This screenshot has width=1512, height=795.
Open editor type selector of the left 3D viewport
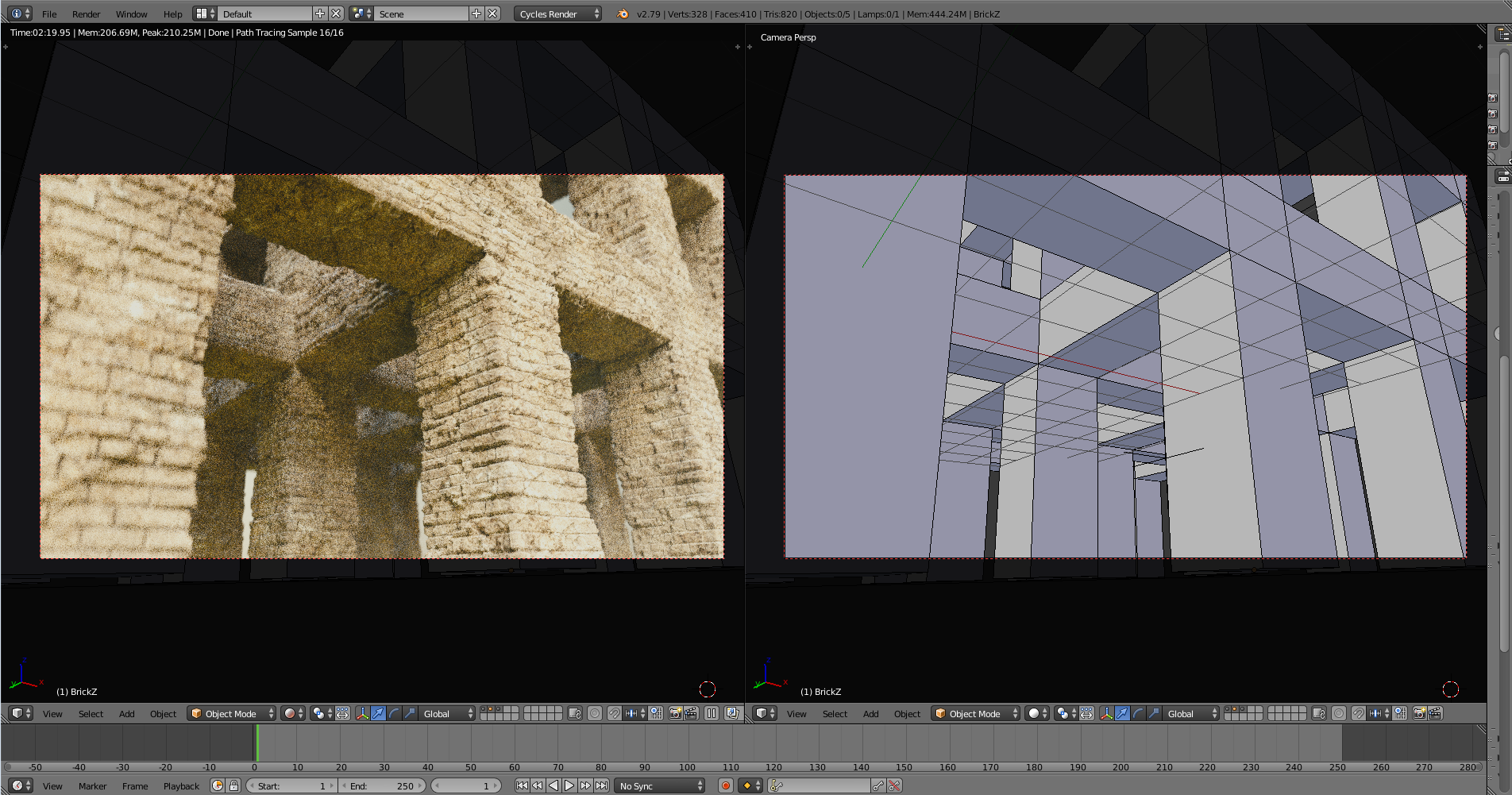tap(21, 713)
